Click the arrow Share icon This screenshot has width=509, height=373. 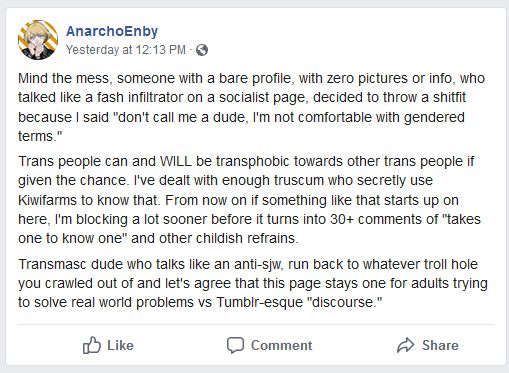click(406, 345)
